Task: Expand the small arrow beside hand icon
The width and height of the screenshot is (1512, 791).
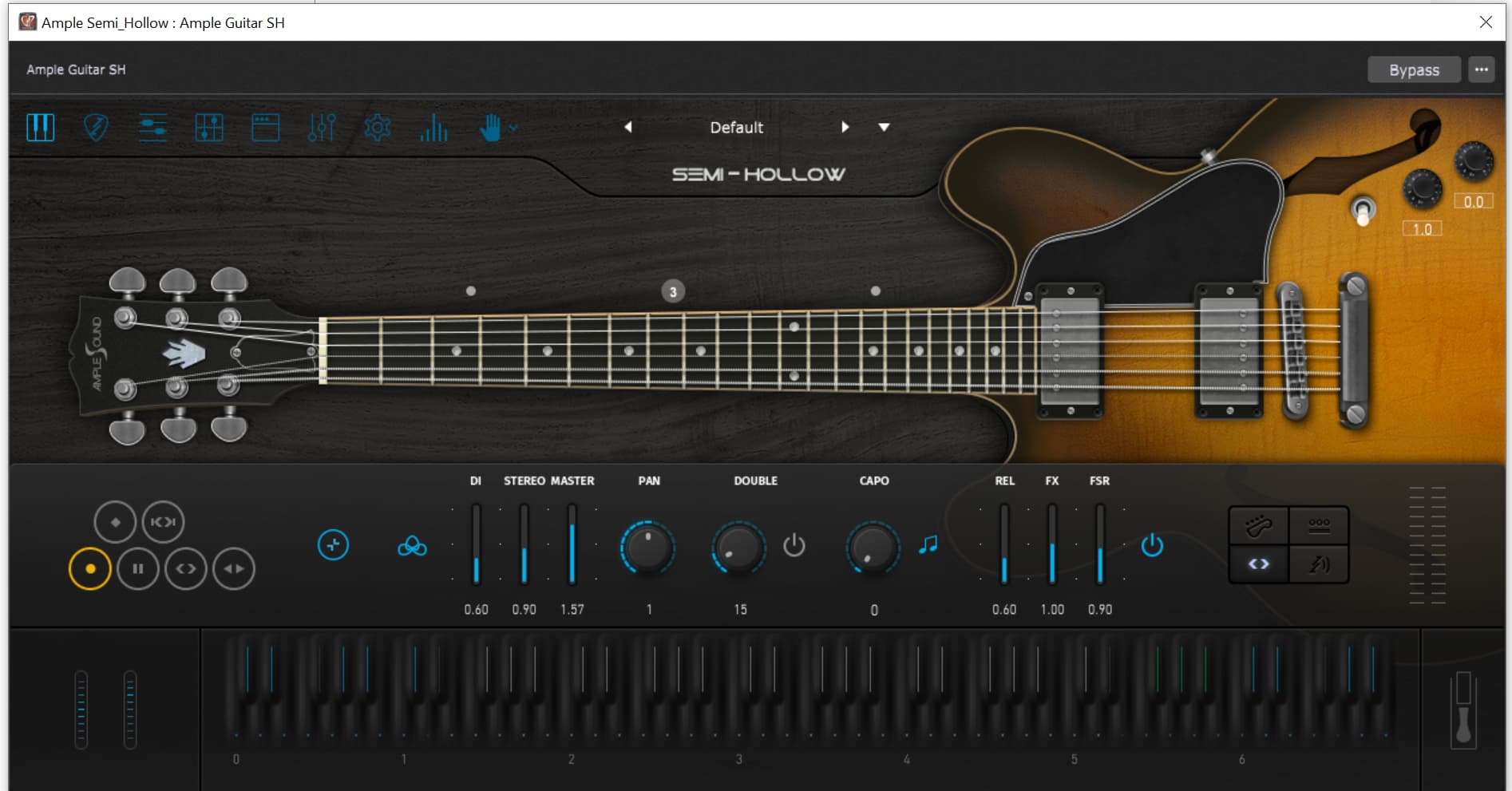Action: pos(513,128)
